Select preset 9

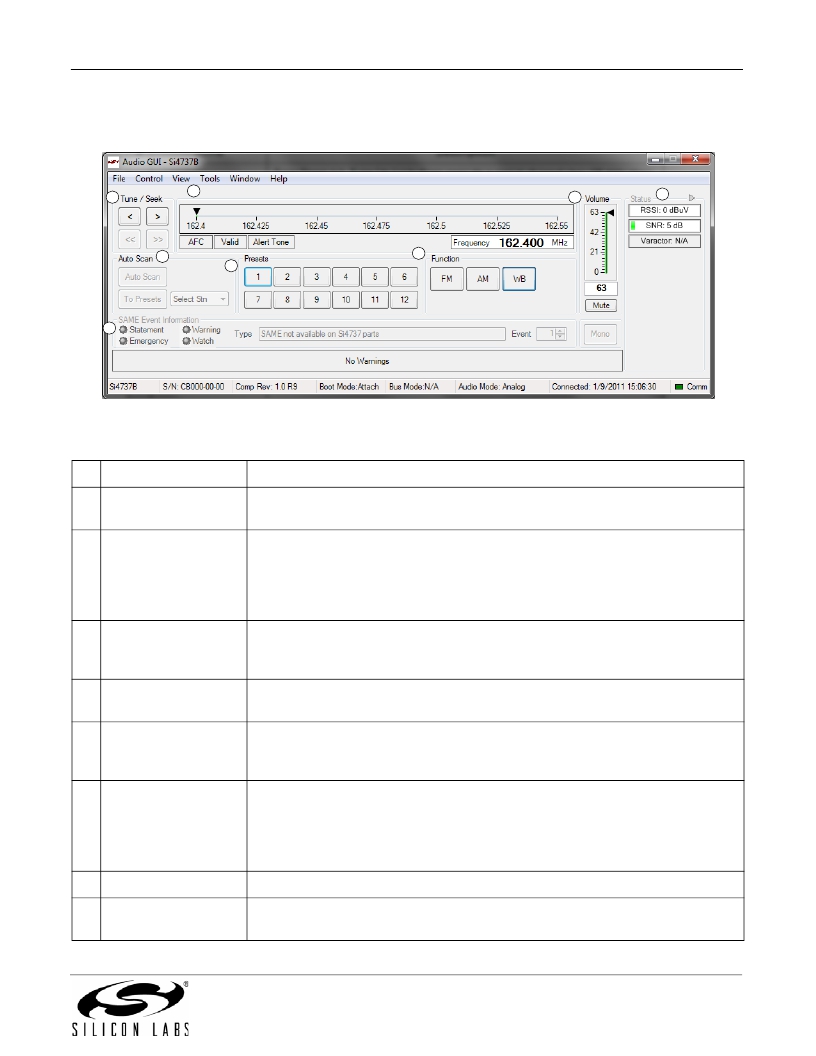click(x=316, y=300)
